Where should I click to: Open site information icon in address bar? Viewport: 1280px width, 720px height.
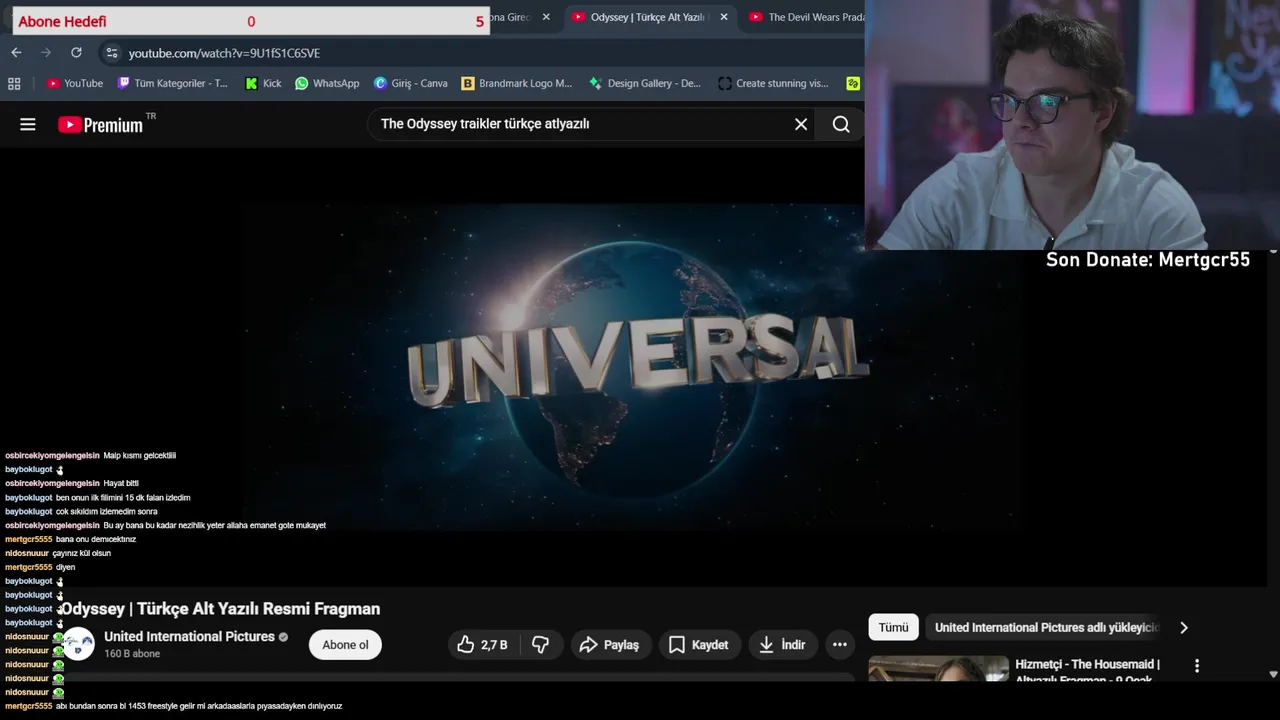pos(111,53)
